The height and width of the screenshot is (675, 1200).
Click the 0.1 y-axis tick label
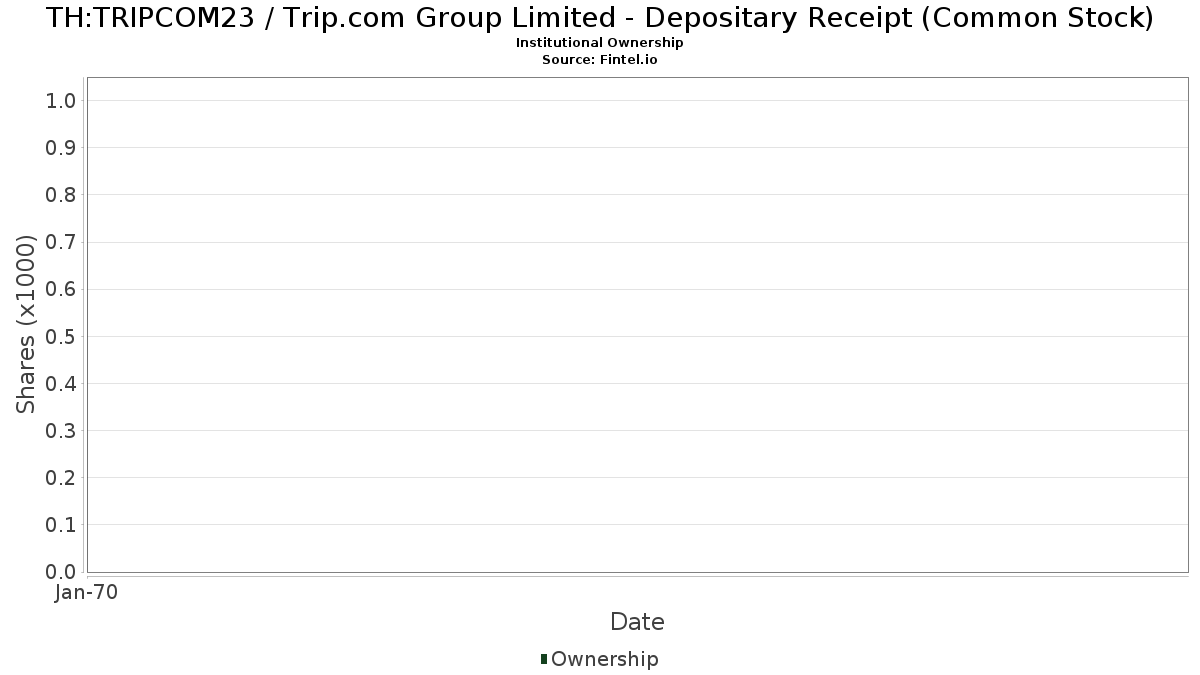click(x=60, y=525)
